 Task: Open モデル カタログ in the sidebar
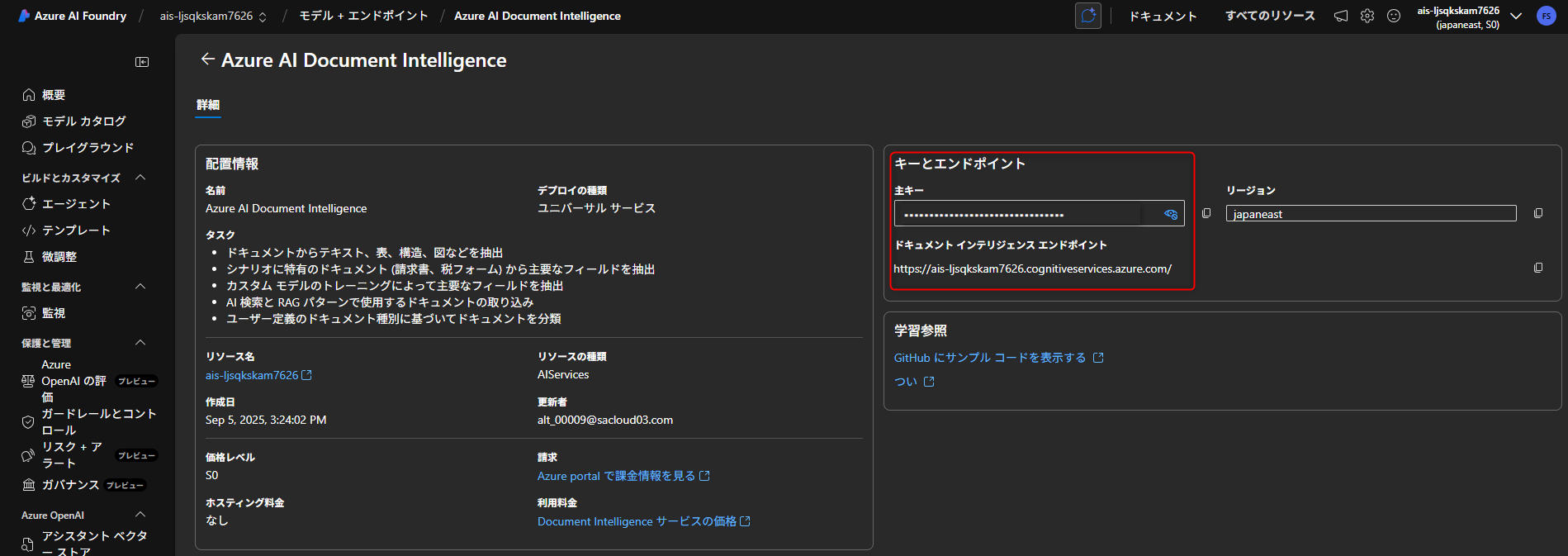83,121
